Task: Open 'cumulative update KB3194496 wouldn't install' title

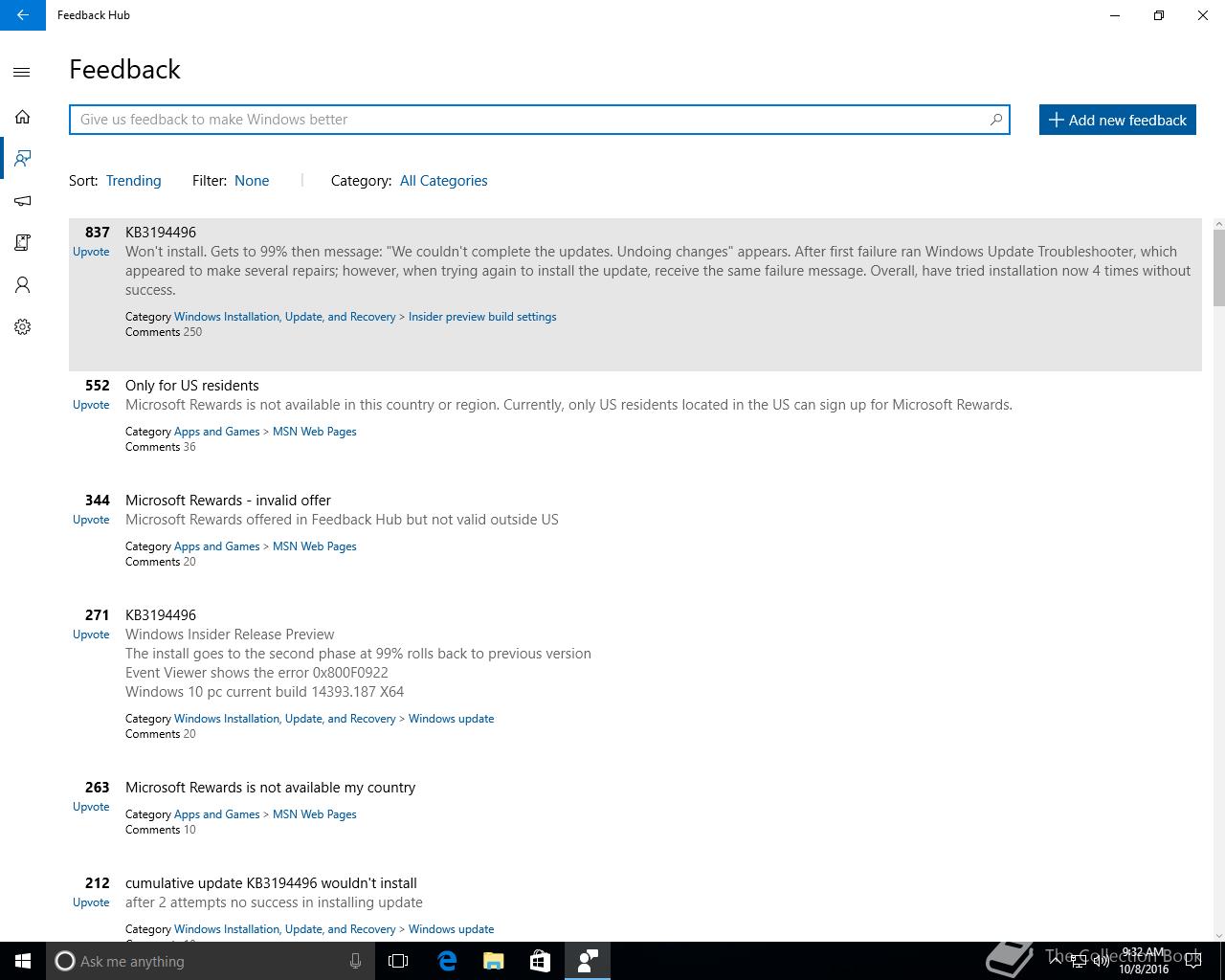Action: tap(271, 883)
